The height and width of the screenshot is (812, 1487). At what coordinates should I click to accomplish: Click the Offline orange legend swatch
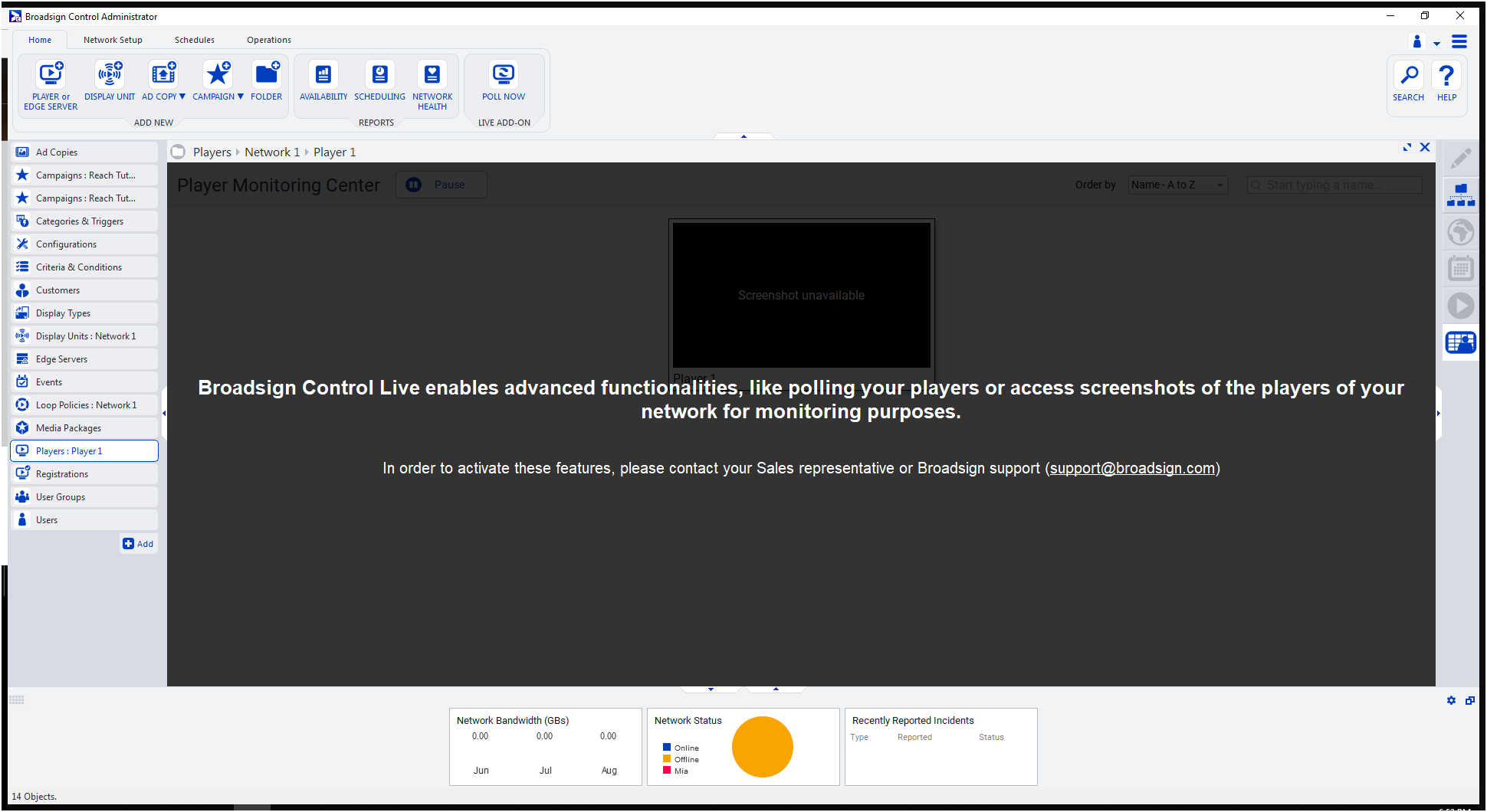(667, 759)
